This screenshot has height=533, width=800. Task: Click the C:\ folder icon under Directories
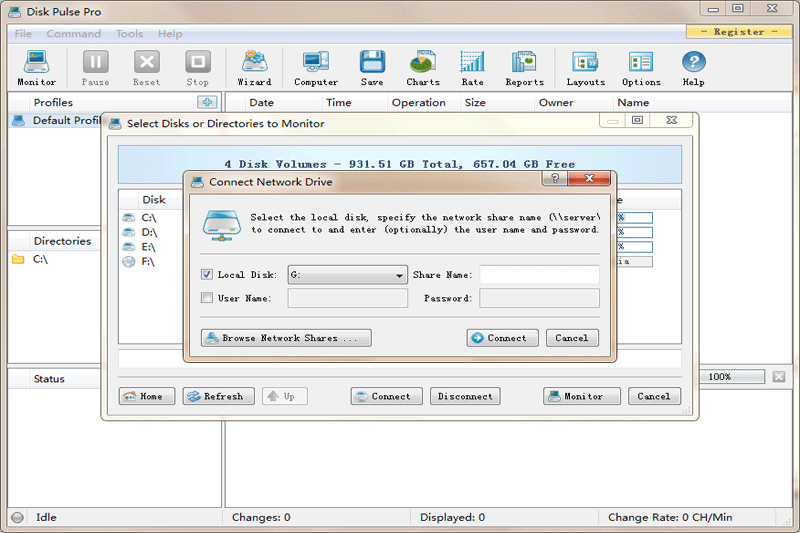18,259
